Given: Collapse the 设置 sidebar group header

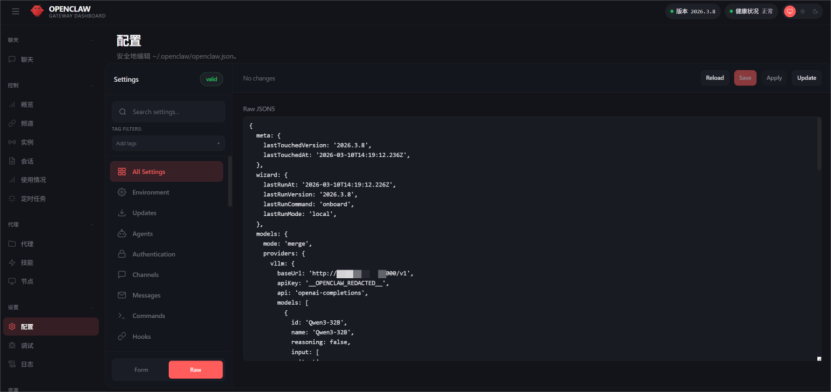Looking at the screenshot, I should click(x=51, y=307).
